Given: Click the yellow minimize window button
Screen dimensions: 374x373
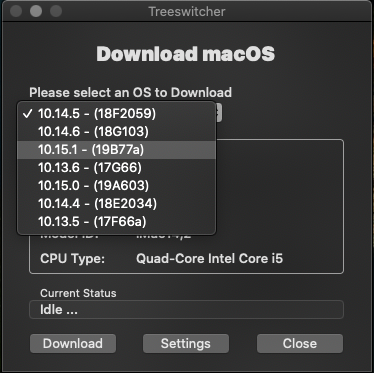Looking at the screenshot, I should click(x=36, y=11).
